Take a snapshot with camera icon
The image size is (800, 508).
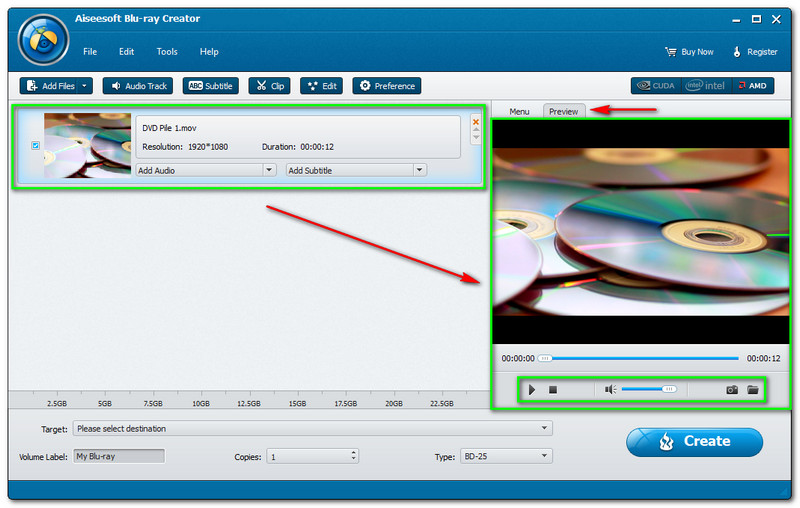point(732,390)
